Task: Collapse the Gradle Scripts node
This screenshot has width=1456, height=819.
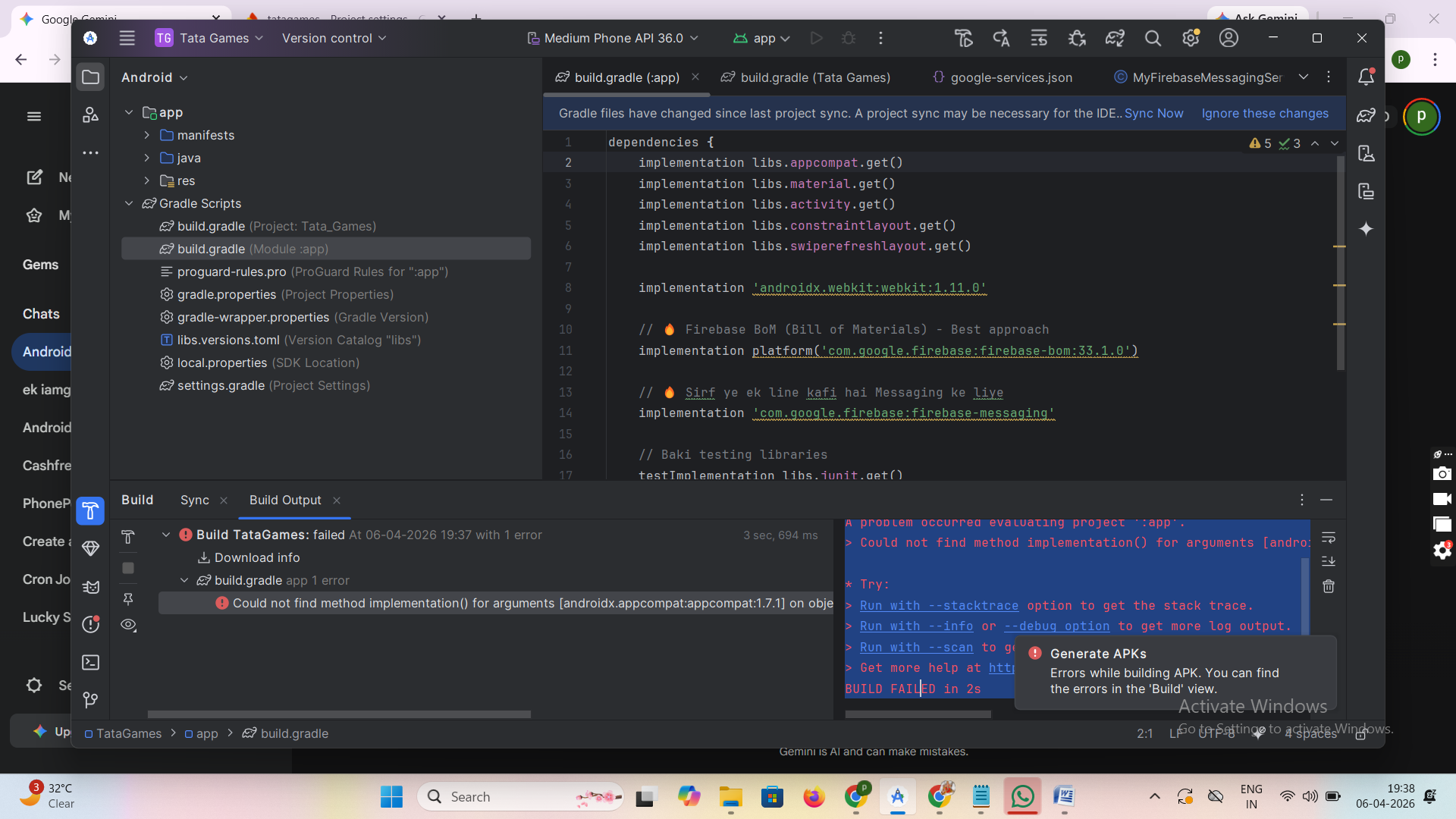Action: 129,203
